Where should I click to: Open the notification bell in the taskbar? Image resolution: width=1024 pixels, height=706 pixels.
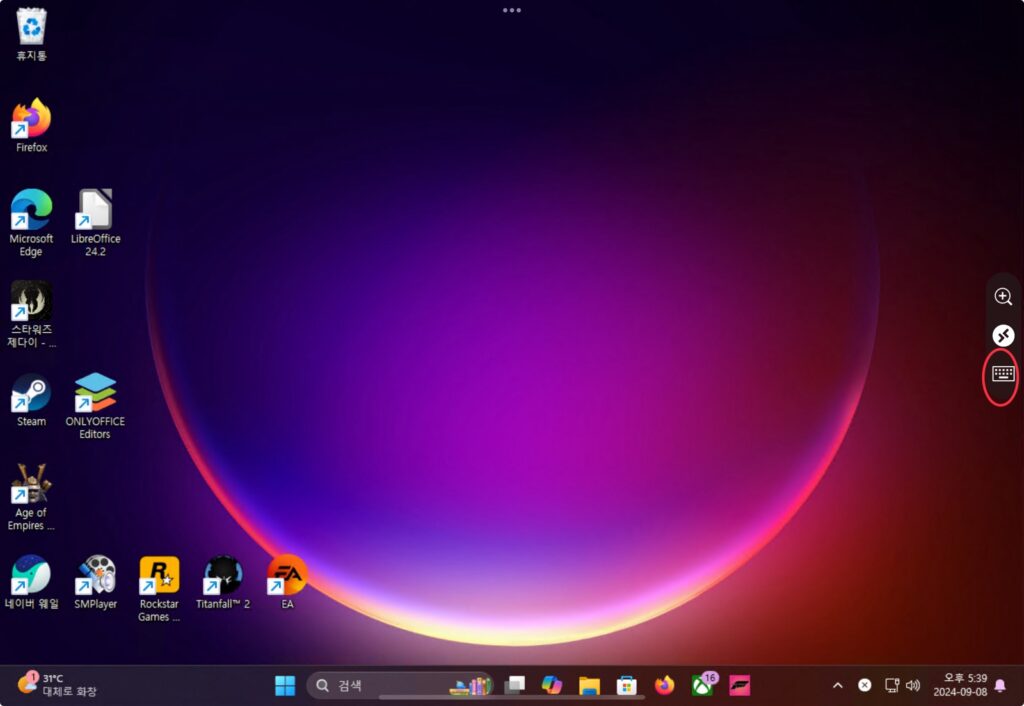[1000, 685]
